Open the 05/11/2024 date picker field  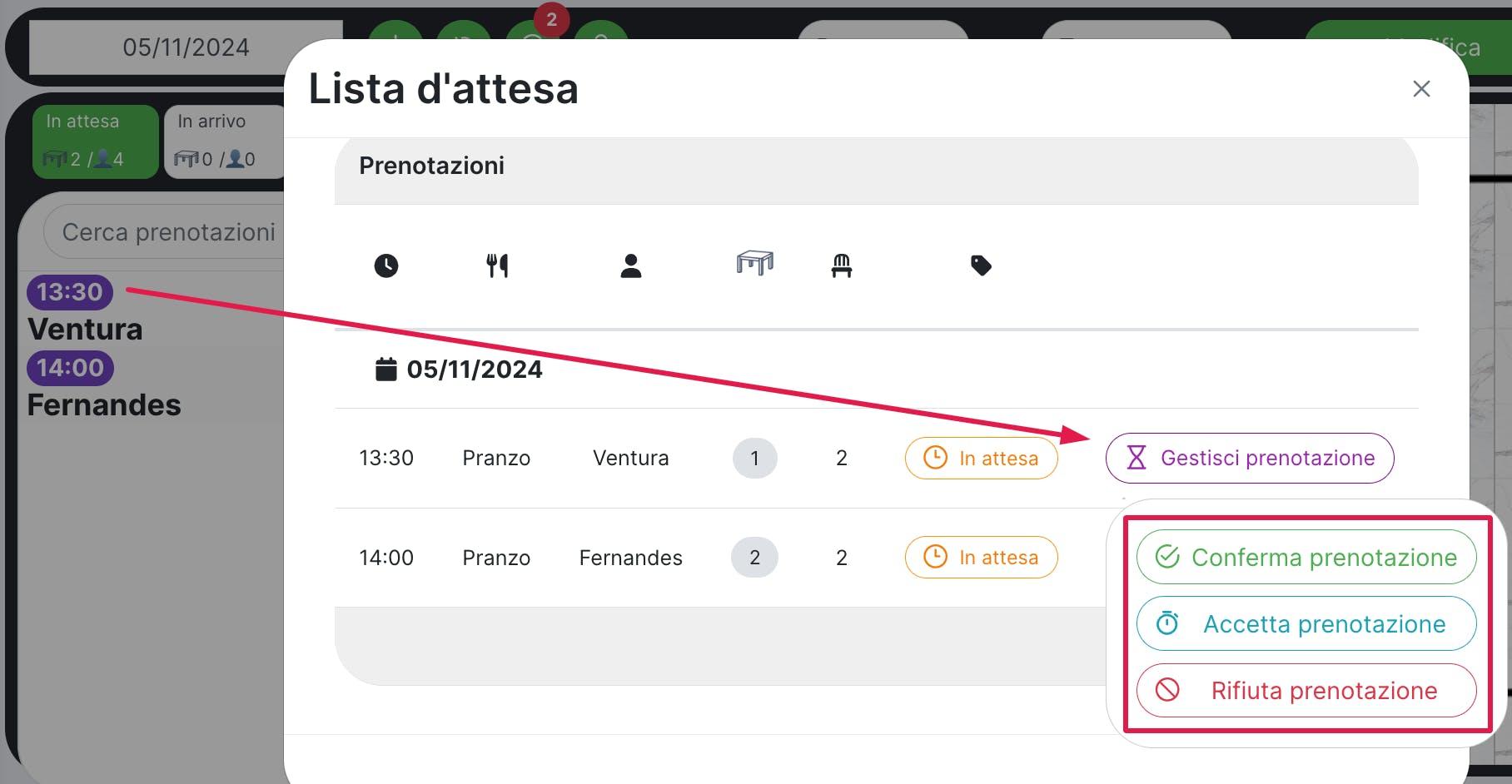186,47
